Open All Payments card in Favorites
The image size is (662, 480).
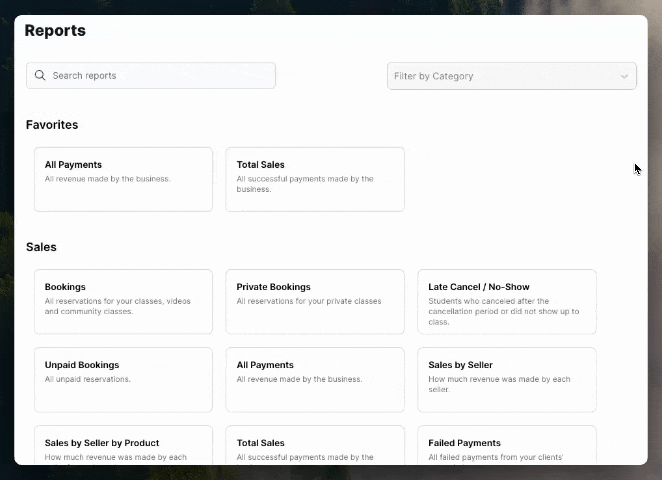123,179
